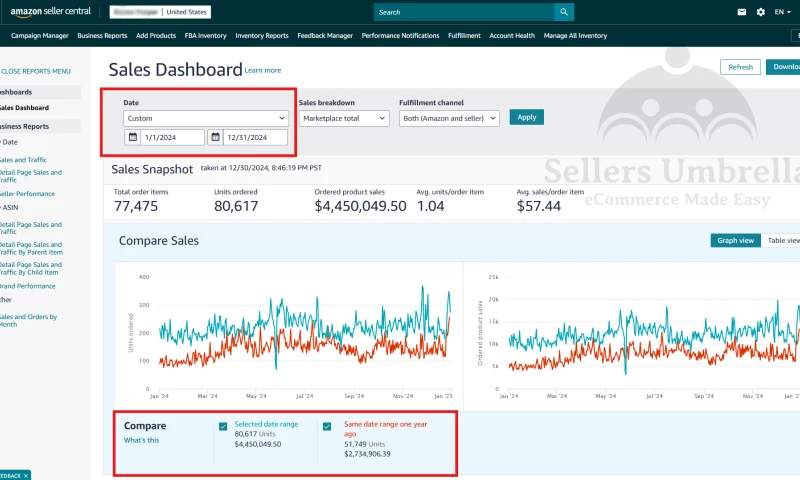The image size is (800, 480).
Task: Open the mail messages icon
Action: pos(742,12)
